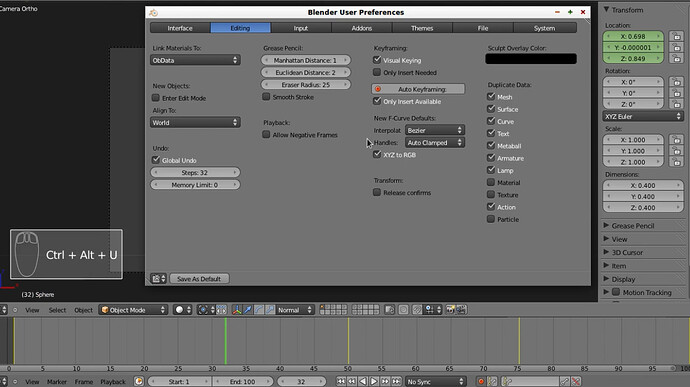The height and width of the screenshot is (387, 690).
Task: Expand the Grease Pencil panel
Action: coord(632,226)
